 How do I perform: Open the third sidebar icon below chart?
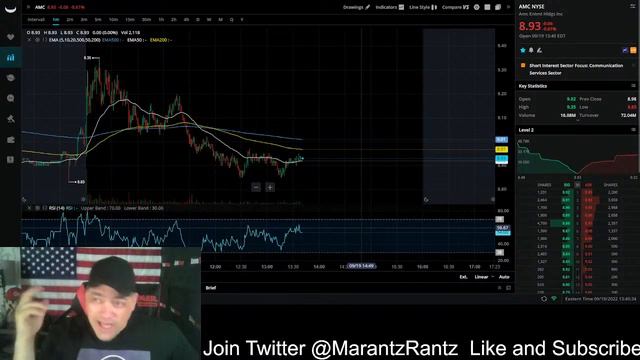11,78
